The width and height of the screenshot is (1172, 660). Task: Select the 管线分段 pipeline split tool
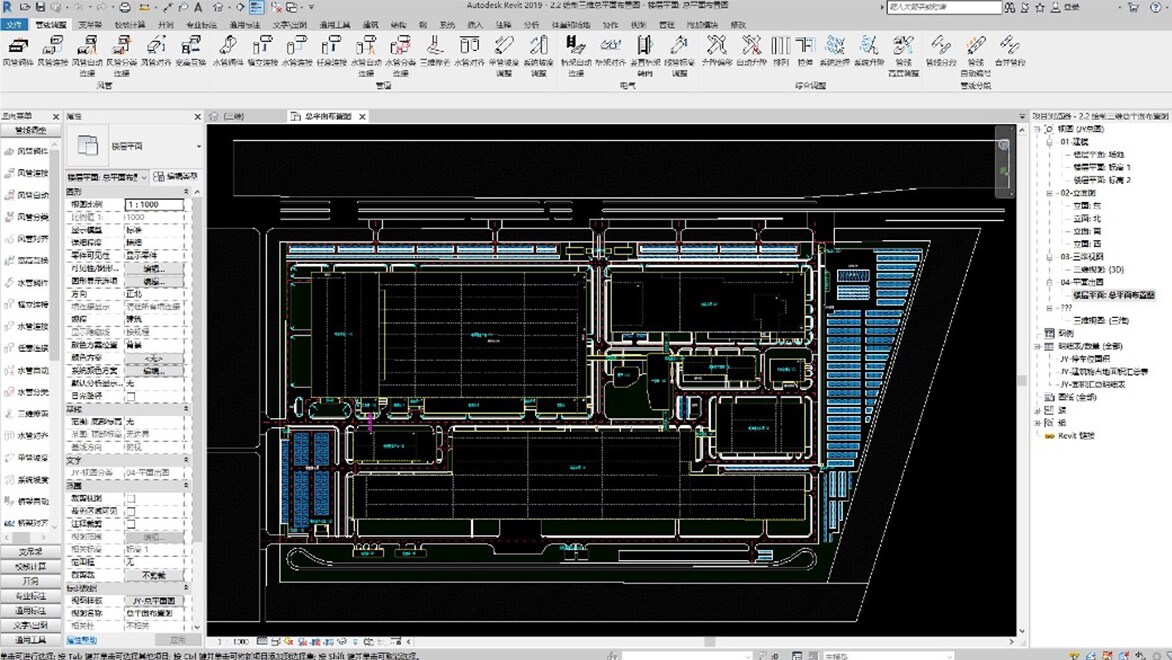940,51
